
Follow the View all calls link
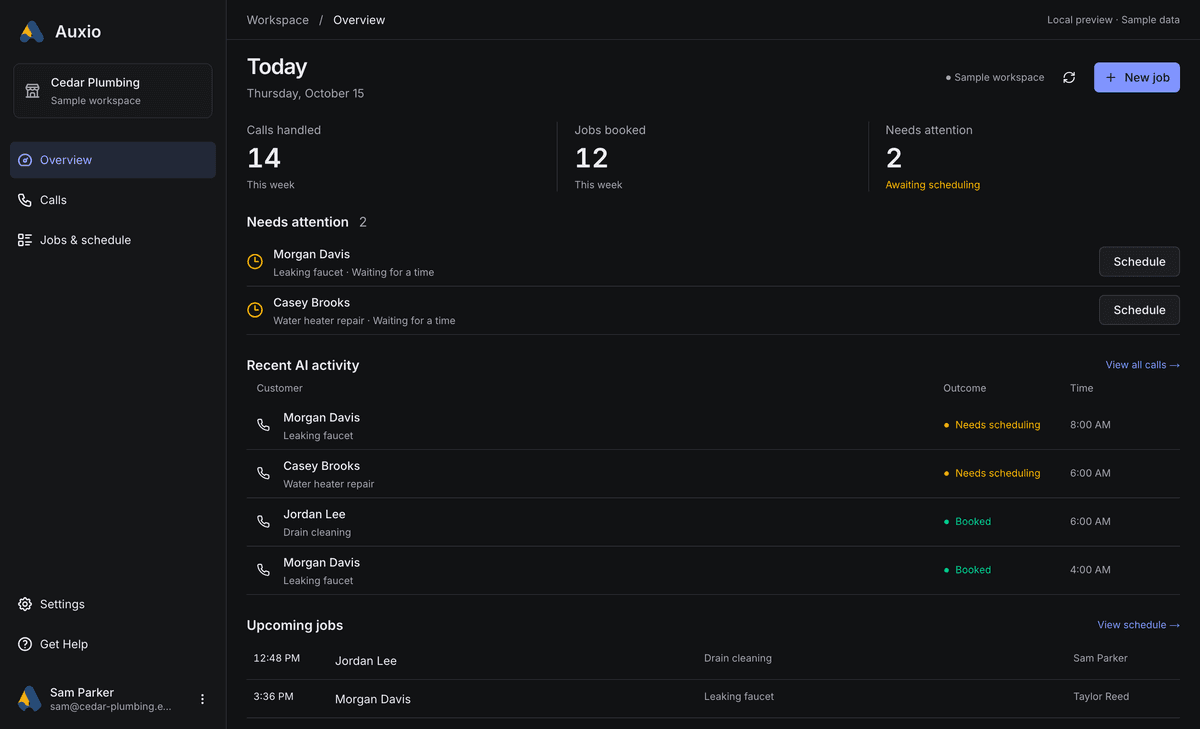point(1143,365)
